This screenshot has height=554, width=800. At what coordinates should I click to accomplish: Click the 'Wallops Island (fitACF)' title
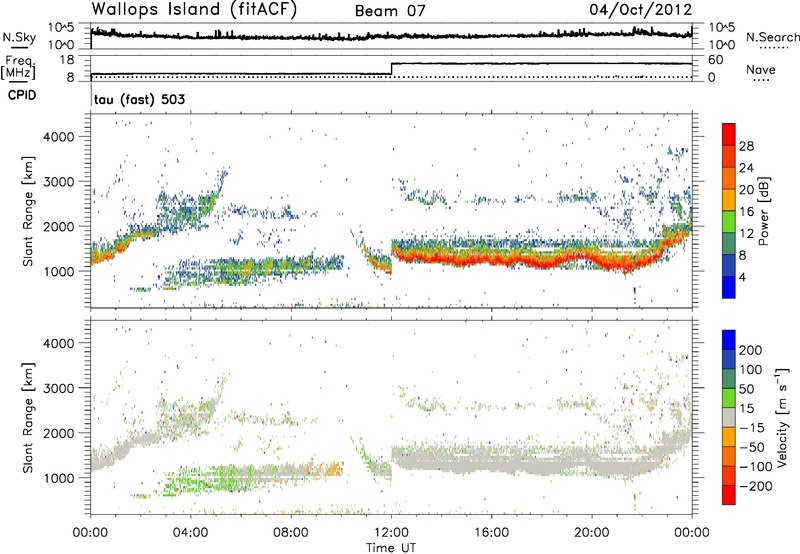(194, 9)
